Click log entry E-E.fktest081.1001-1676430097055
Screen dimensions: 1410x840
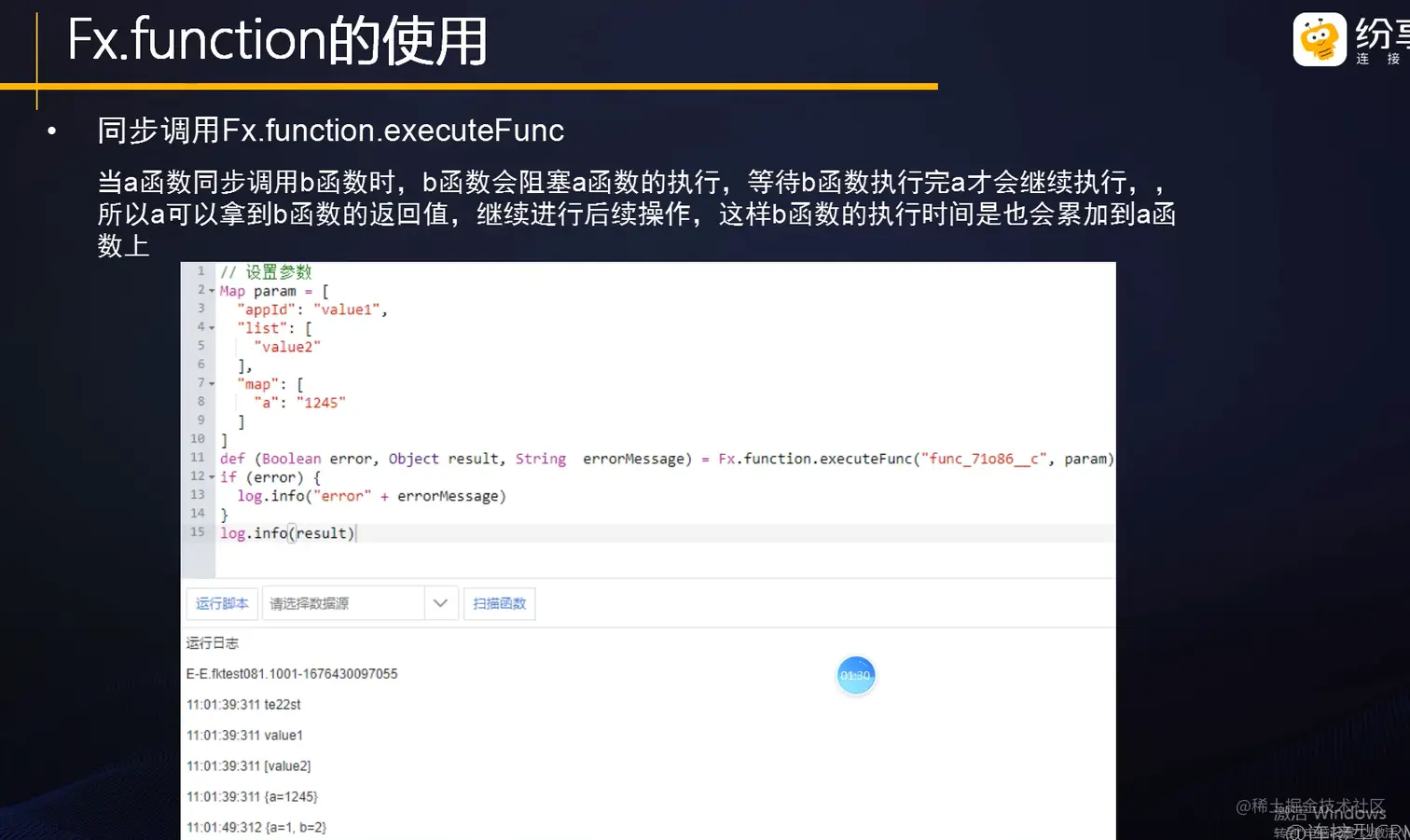click(x=292, y=674)
